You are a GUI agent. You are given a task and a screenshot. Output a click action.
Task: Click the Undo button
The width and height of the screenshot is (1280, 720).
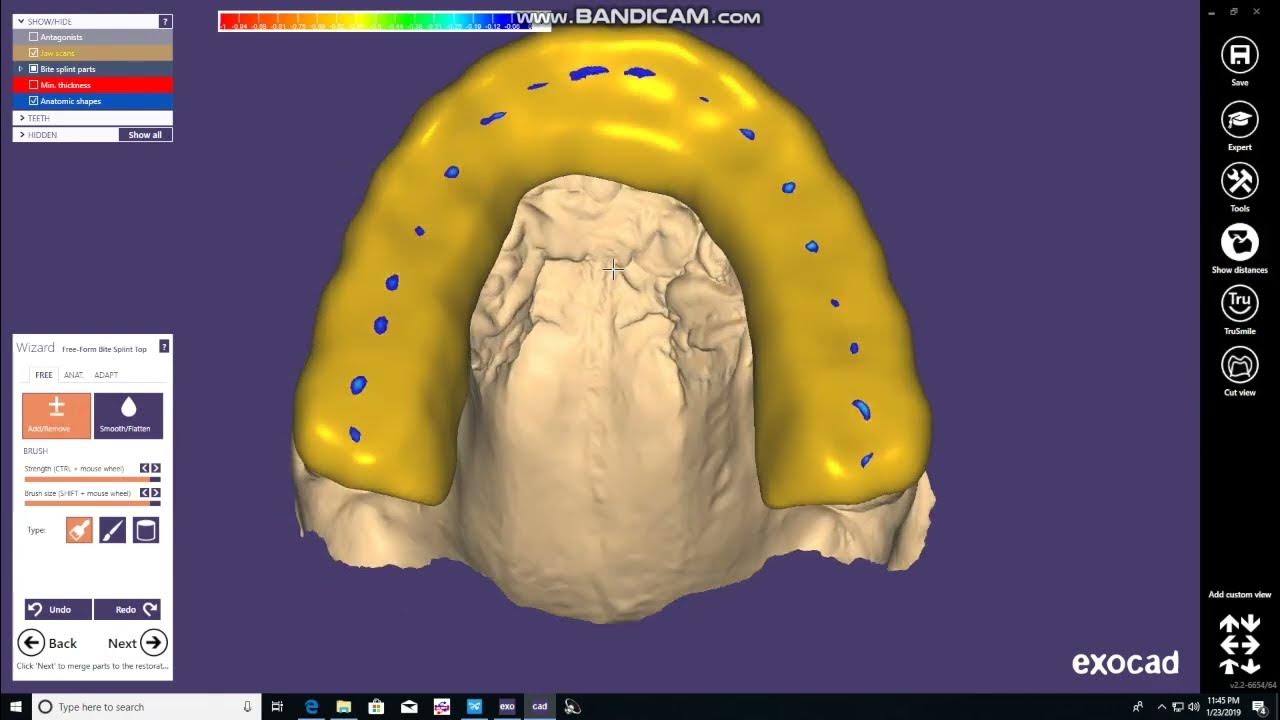[58, 609]
